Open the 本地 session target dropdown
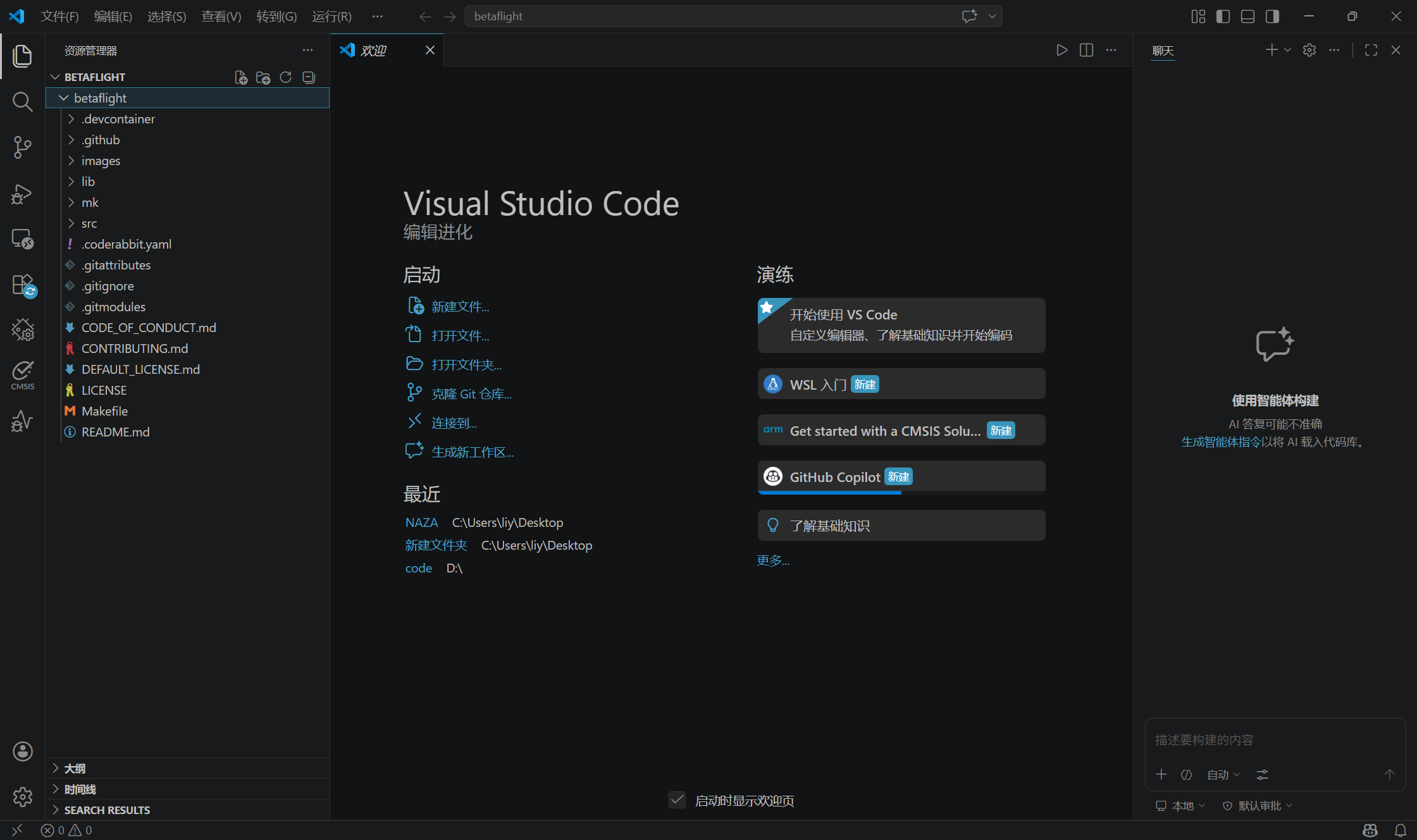The height and width of the screenshot is (840, 1417). [1180, 806]
